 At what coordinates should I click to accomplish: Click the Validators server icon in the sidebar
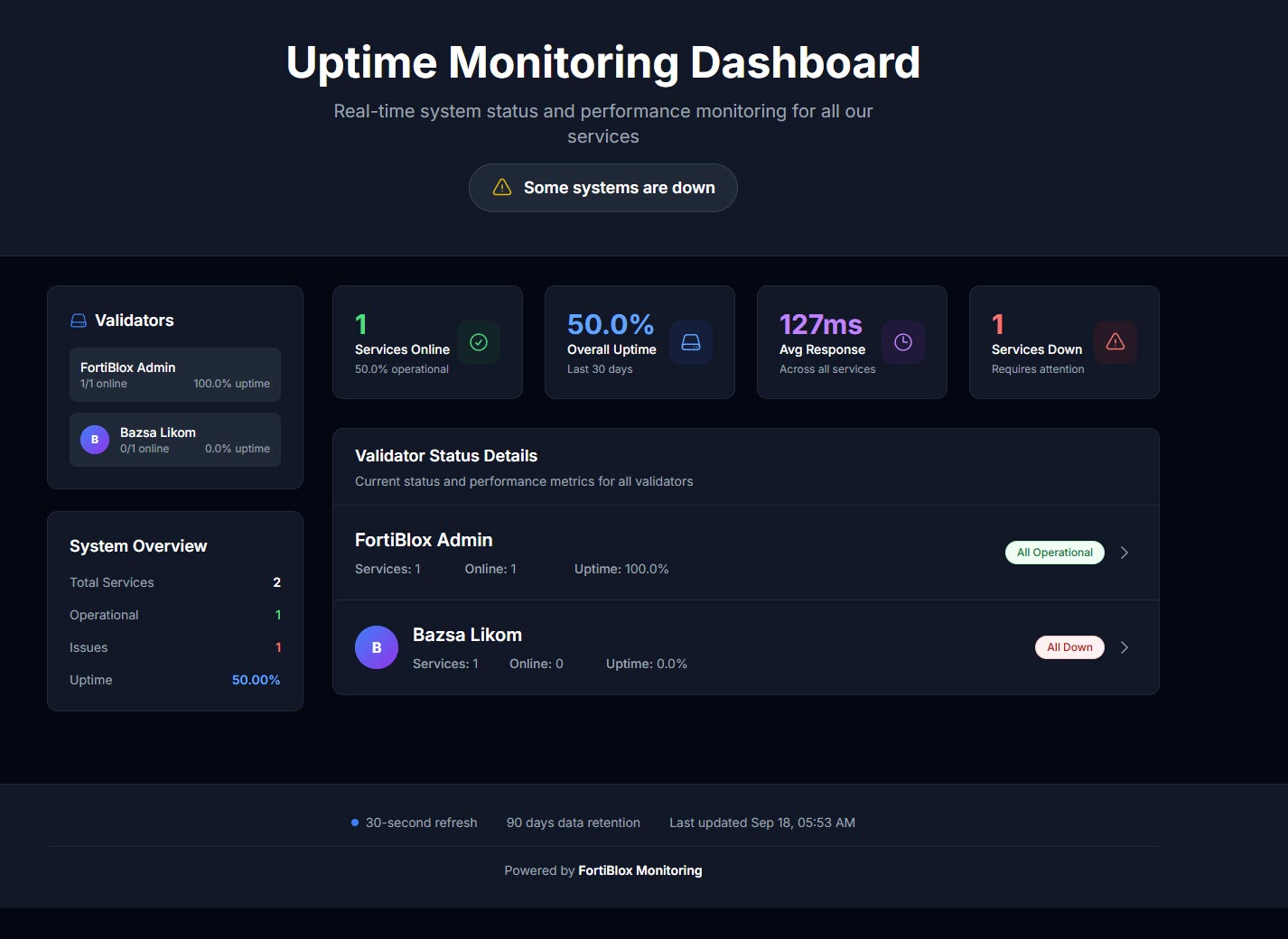79,320
